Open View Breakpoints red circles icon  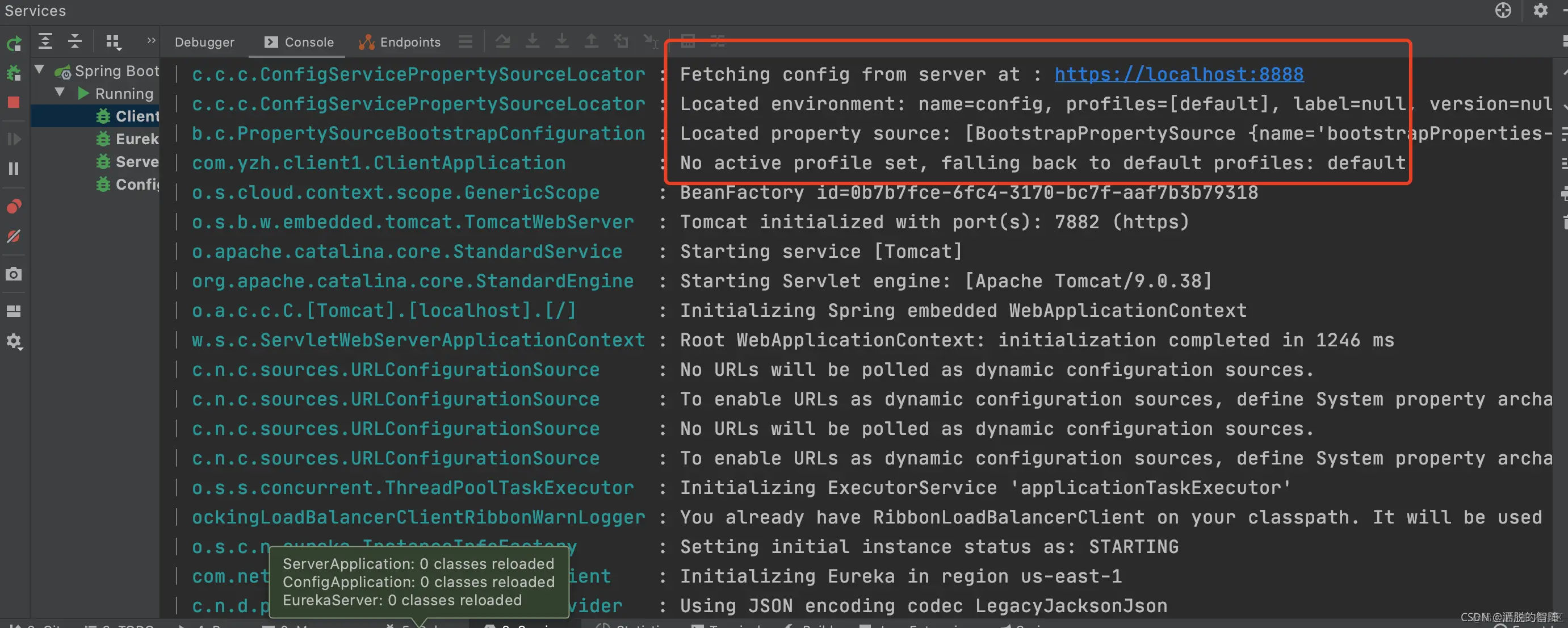click(x=14, y=206)
